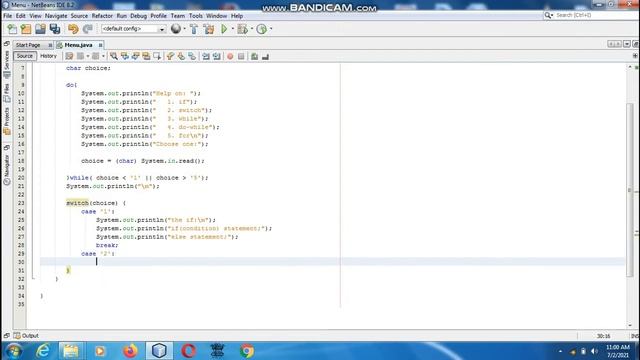Toggle Rectangular Selection icon
Viewport: 640px width, 360px height.
[x=157, y=56]
